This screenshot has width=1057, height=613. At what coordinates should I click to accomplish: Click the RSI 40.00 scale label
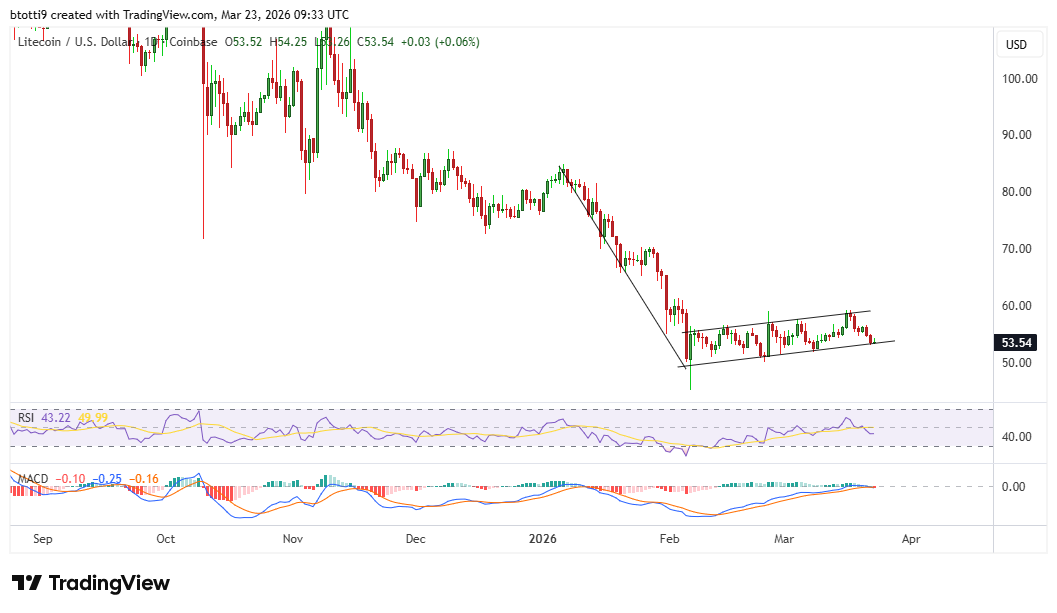[1016, 437]
